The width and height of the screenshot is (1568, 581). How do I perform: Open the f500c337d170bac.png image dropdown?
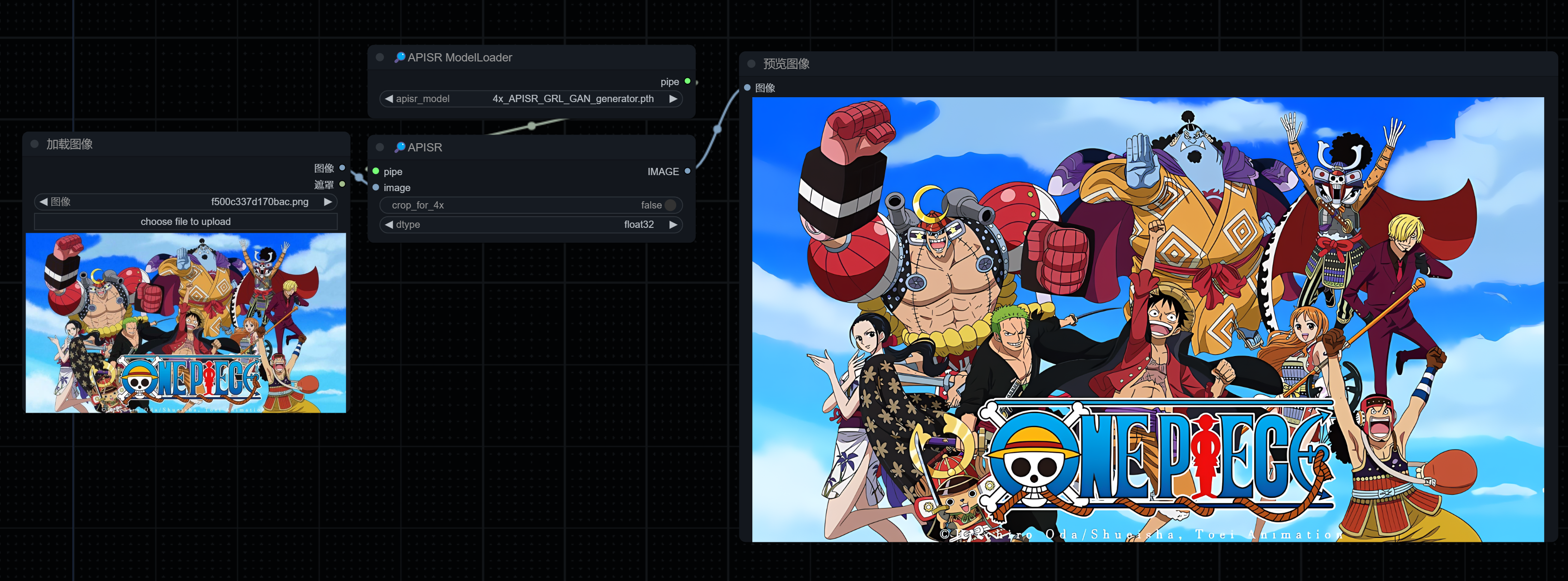[259, 201]
